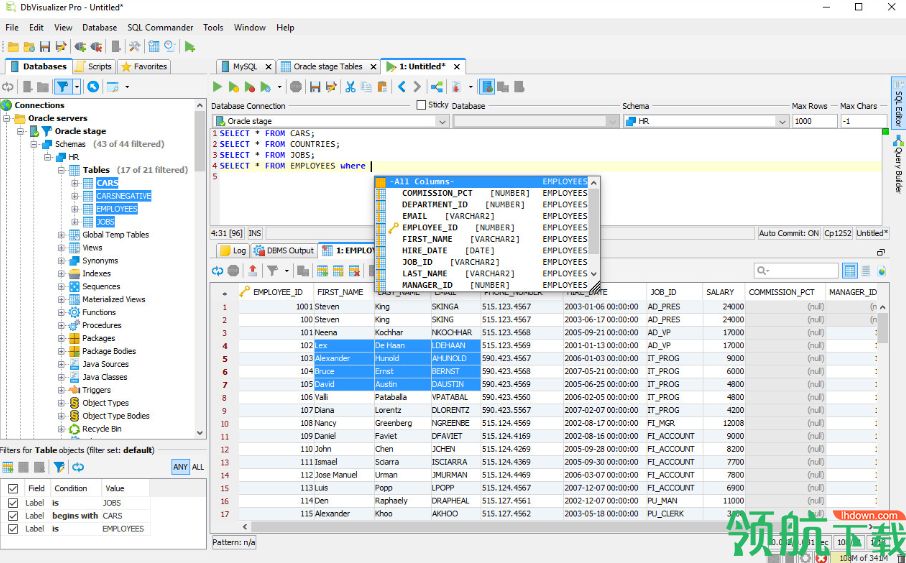Open the Tools menu
Screen dimensions: 906x563
click(x=213, y=27)
